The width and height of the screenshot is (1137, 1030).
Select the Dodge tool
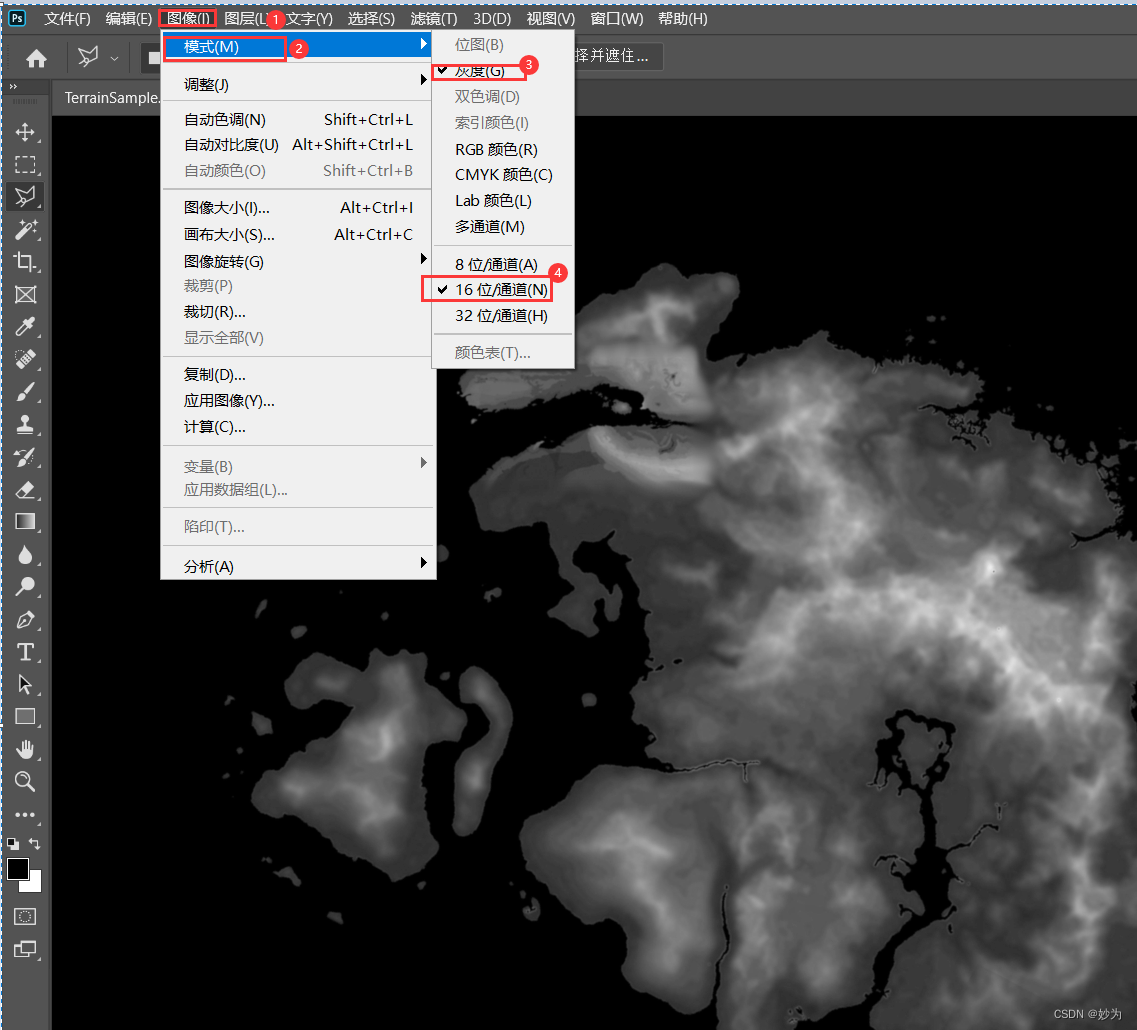(25, 586)
